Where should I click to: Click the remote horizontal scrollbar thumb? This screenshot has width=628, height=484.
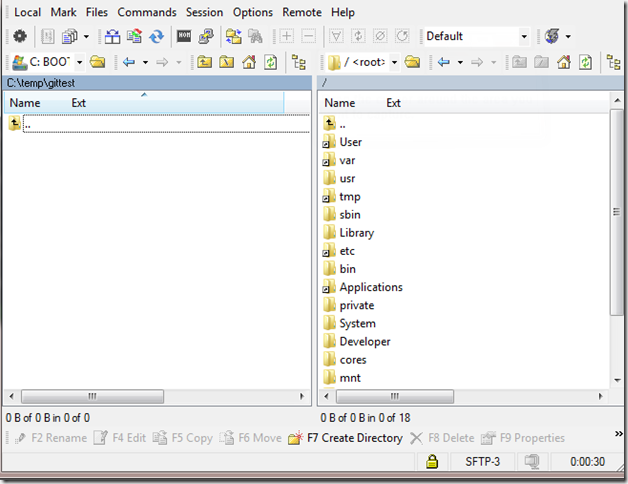(x=395, y=396)
